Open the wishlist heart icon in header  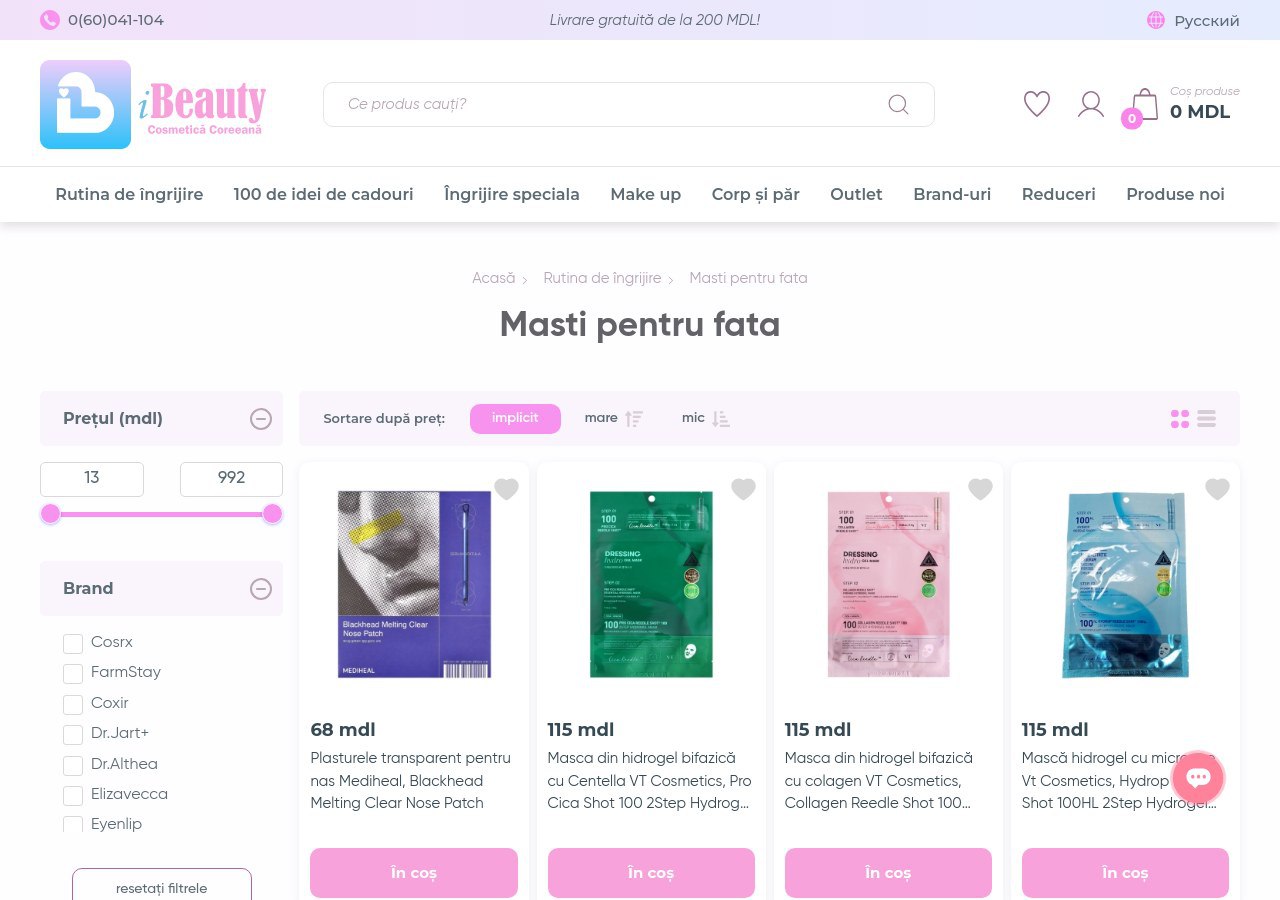1037,104
